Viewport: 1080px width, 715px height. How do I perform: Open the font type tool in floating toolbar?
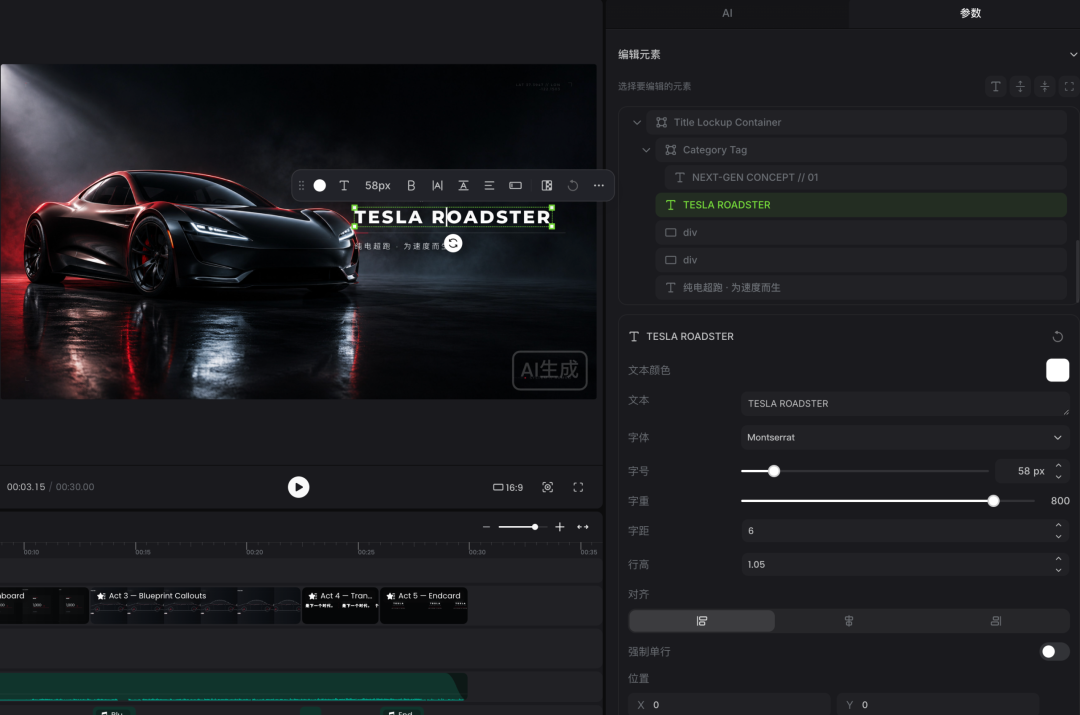pos(344,185)
